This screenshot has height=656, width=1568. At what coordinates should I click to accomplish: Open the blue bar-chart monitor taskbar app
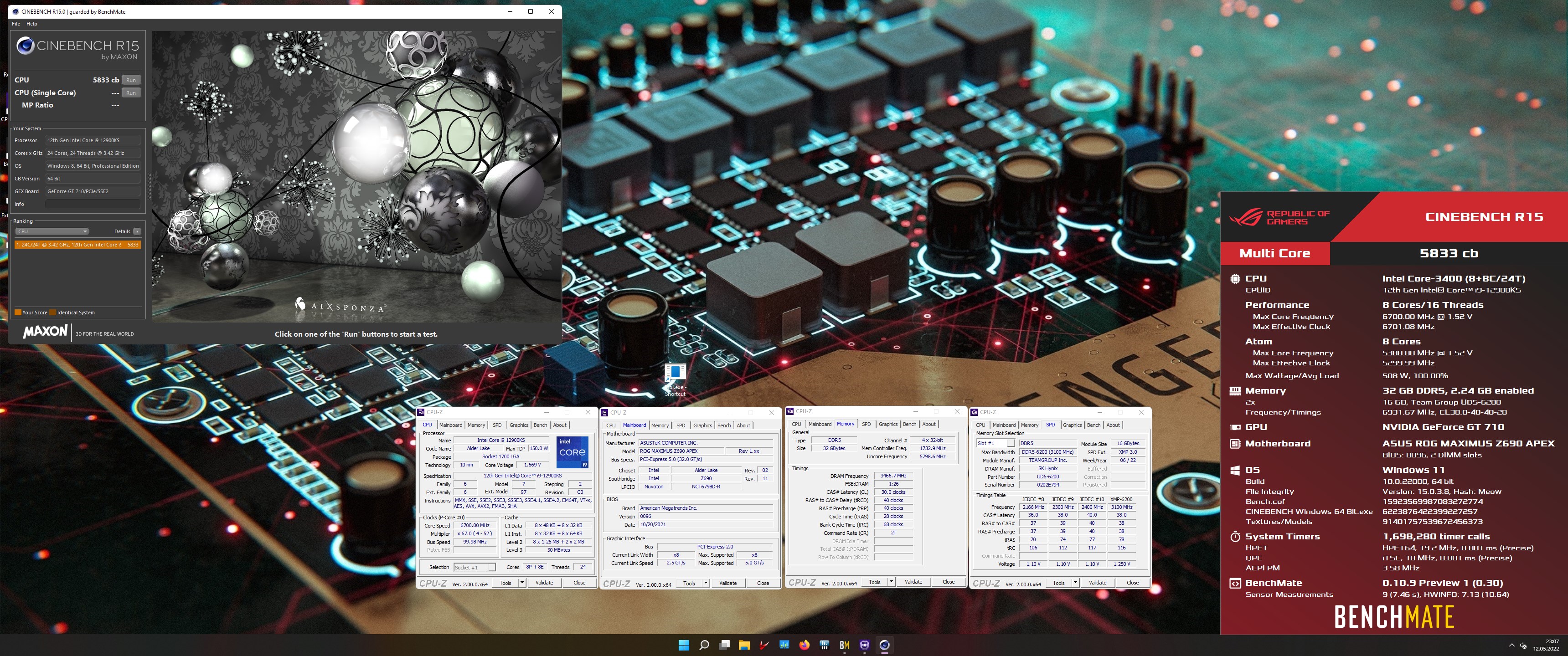point(784,645)
